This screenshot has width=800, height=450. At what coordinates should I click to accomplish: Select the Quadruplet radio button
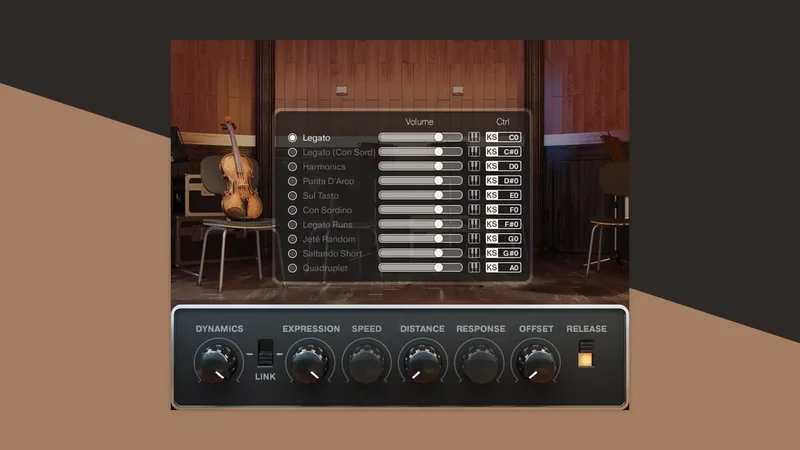click(292, 268)
